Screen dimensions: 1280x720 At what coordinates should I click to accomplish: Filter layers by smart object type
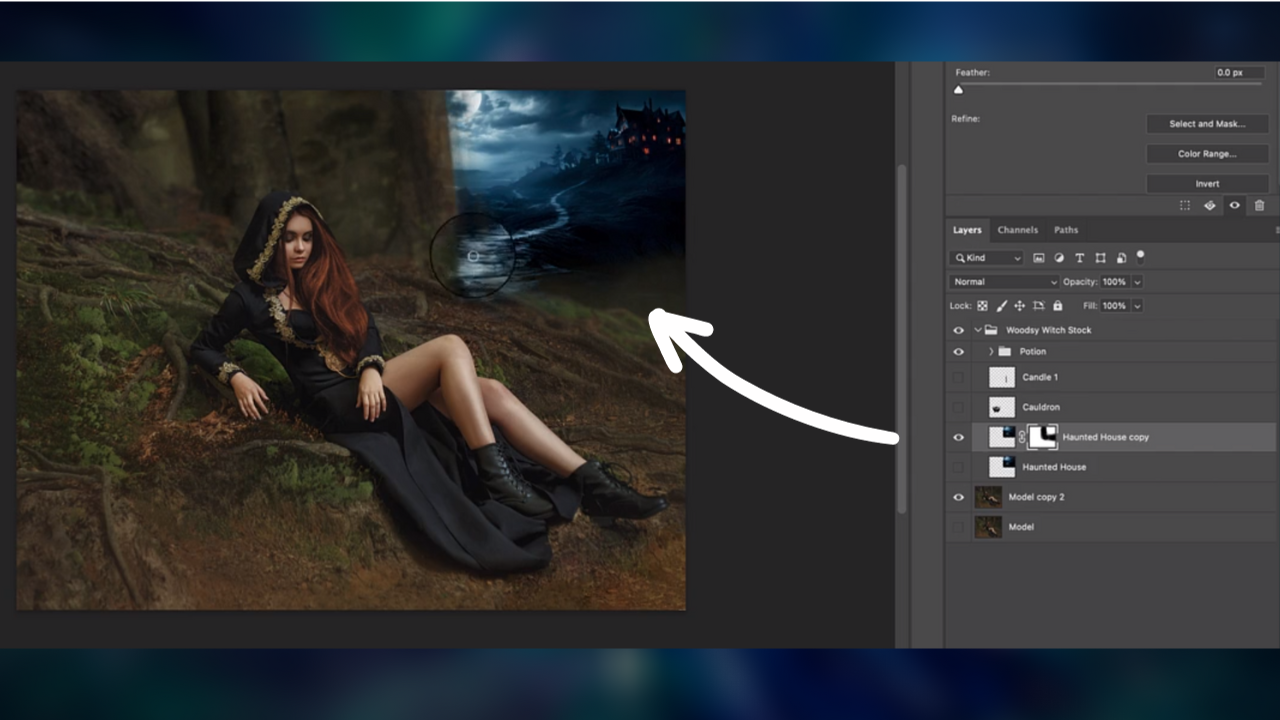[1122, 258]
